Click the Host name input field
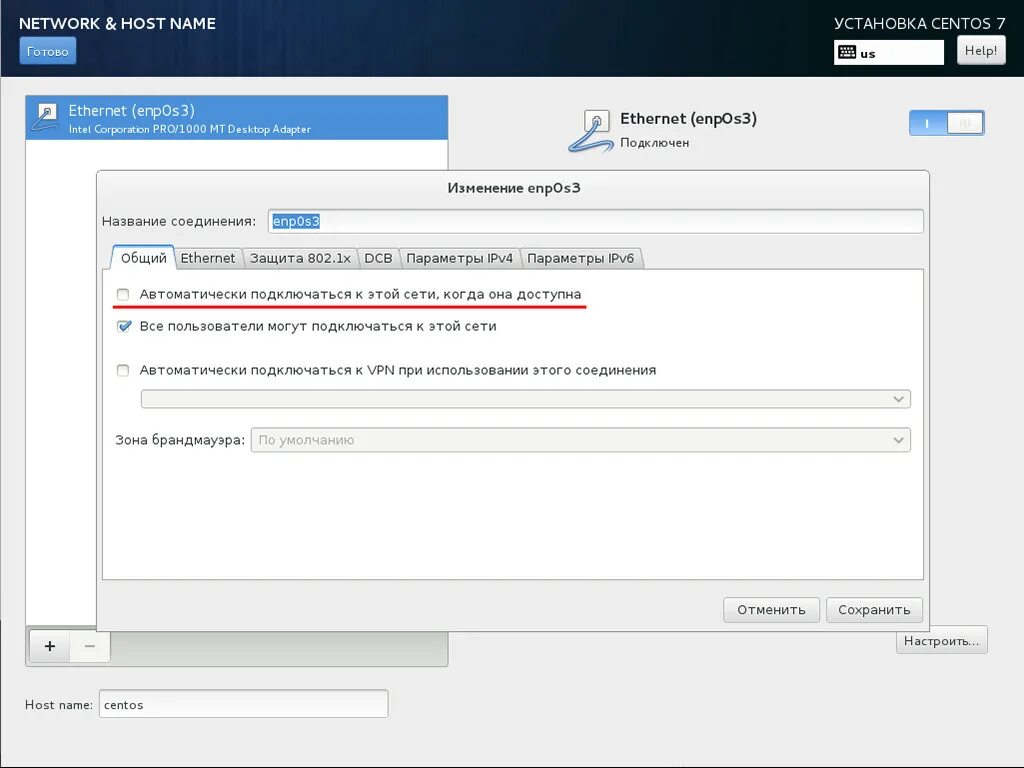Screen dimensions: 1024x768 coord(244,704)
